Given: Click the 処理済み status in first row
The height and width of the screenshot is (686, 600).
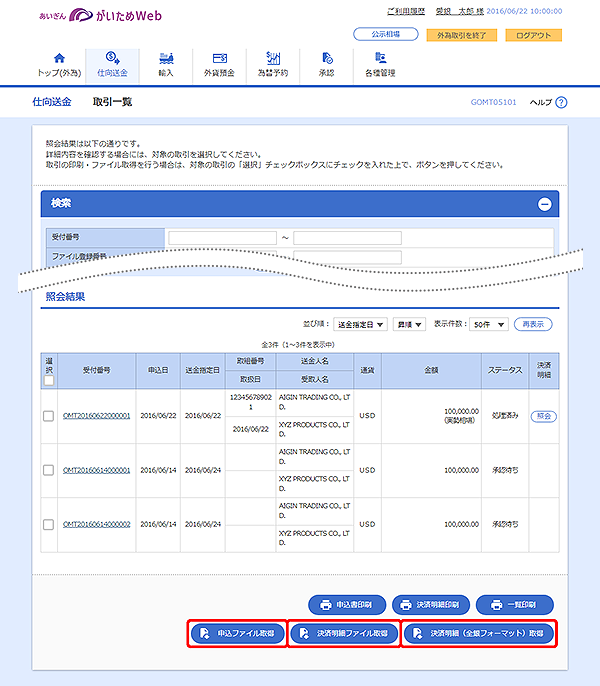Looking at the screenshot, I should tap(505, 416).
